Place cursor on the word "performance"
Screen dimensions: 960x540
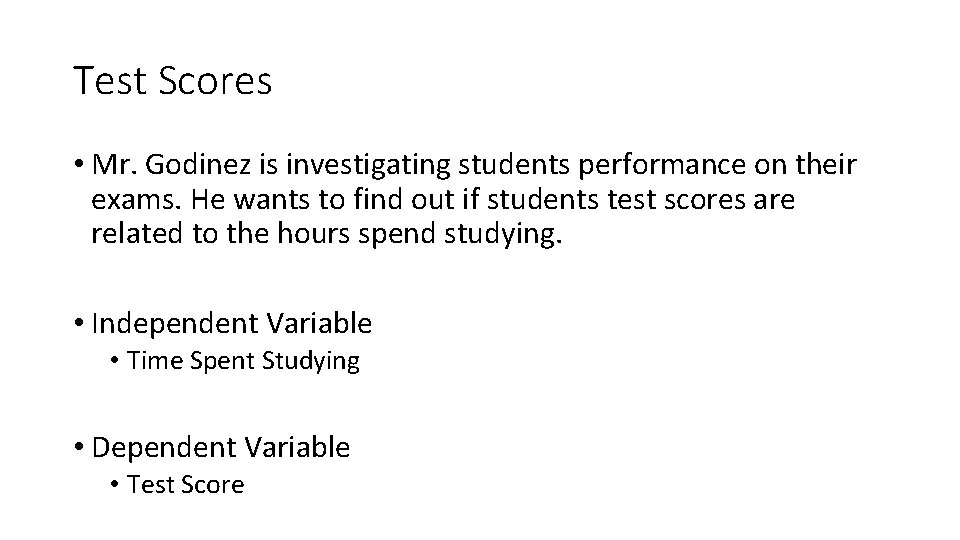click(x=662, y=165)
